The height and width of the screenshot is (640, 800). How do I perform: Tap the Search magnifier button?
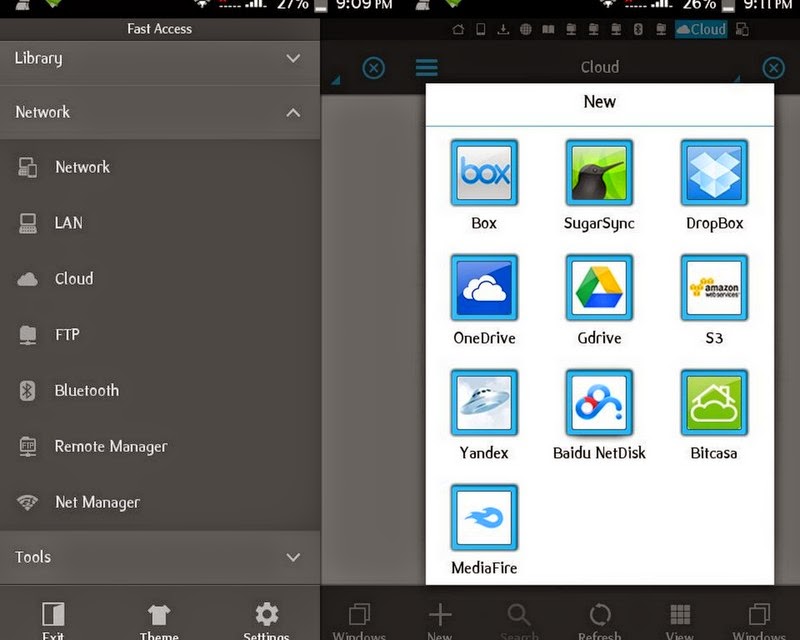point(519,621)
